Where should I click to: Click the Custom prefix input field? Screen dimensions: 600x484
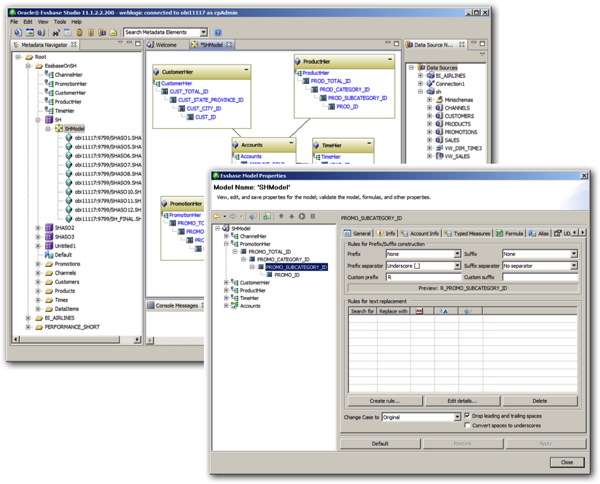(424, 277)
